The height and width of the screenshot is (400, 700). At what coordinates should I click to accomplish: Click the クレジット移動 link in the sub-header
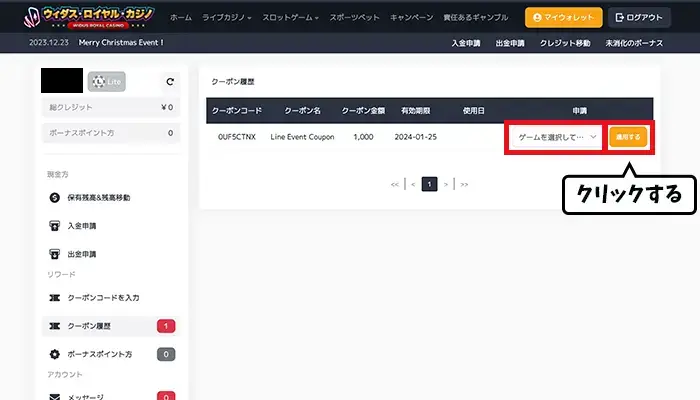565,43
